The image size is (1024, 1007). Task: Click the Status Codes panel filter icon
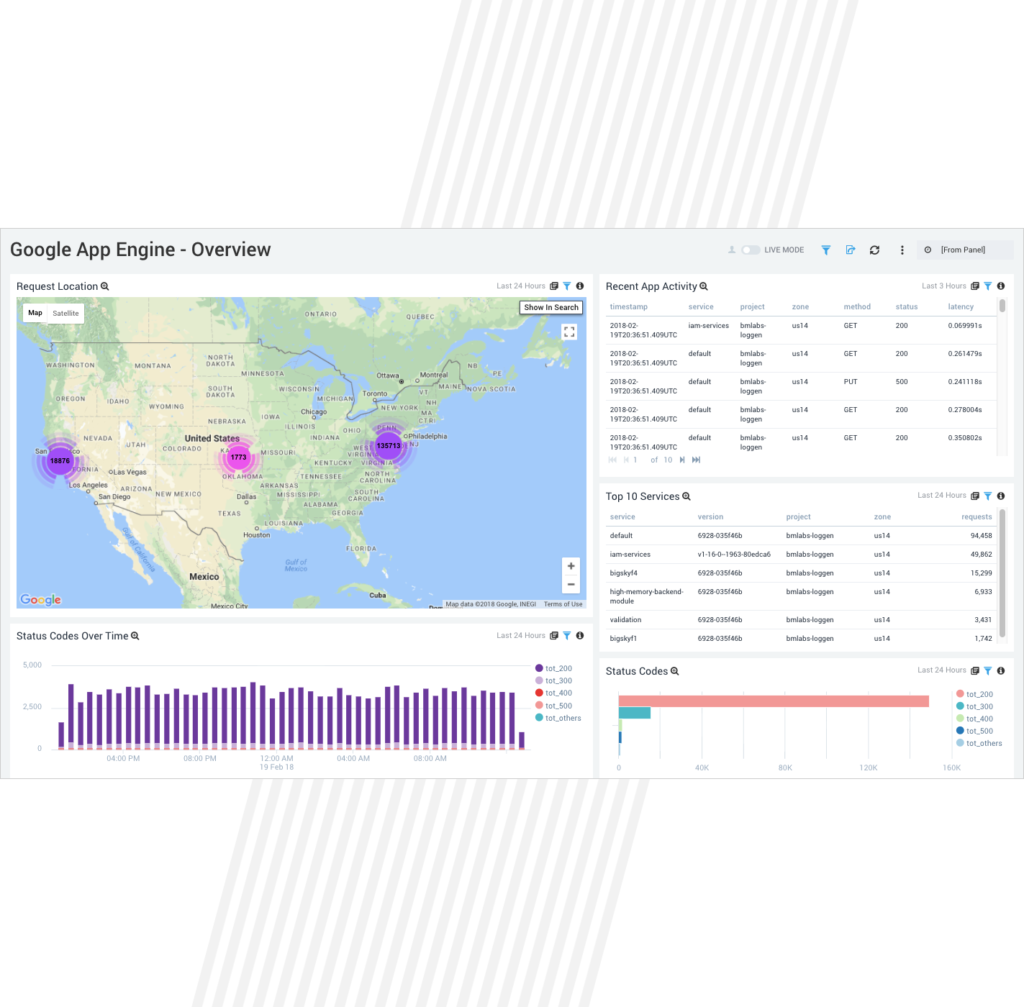pos(988,671)
